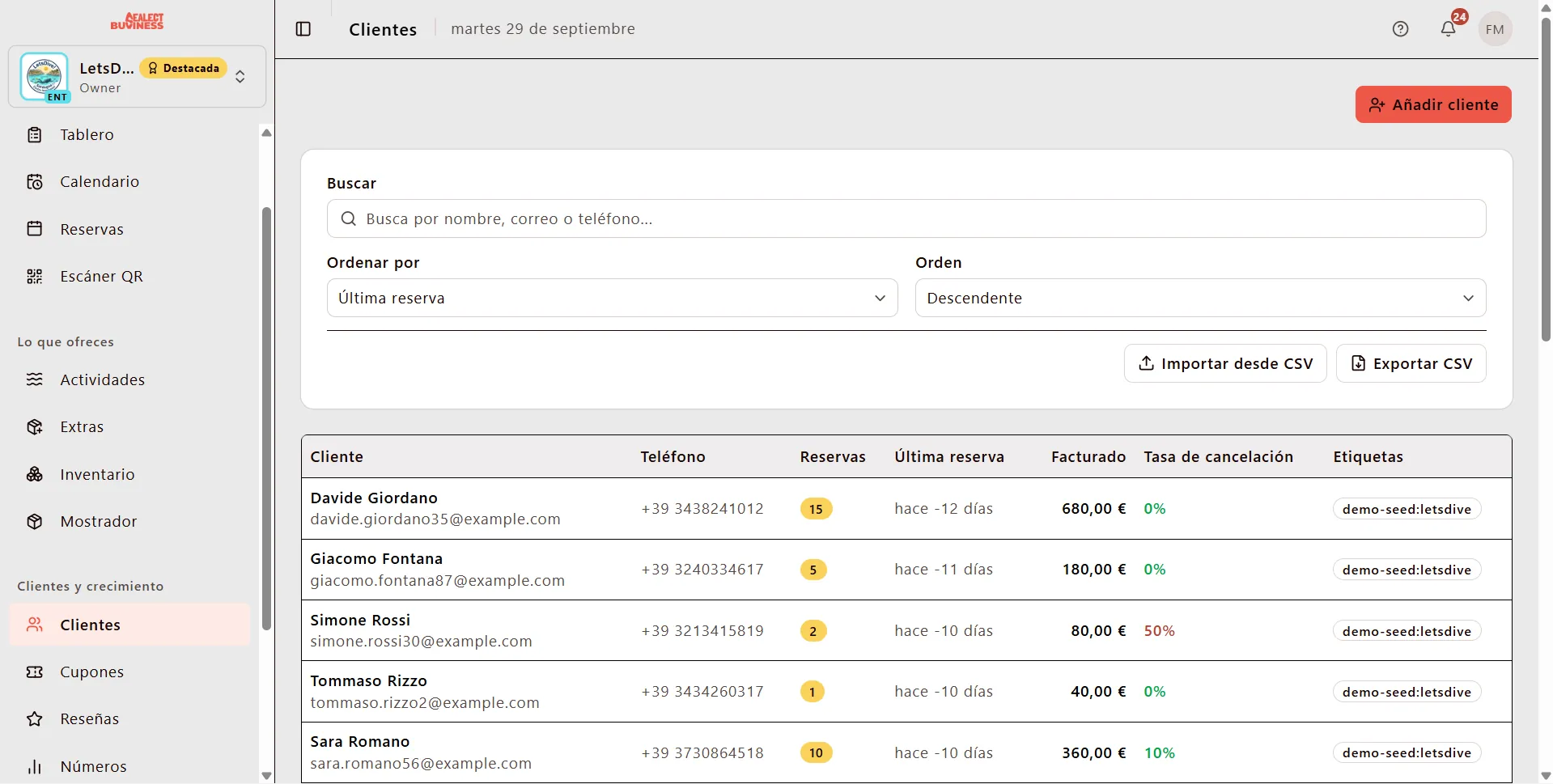Open the help question mark icon
This screenshot has width=1553, height=784.
[x=1400, y=29]
